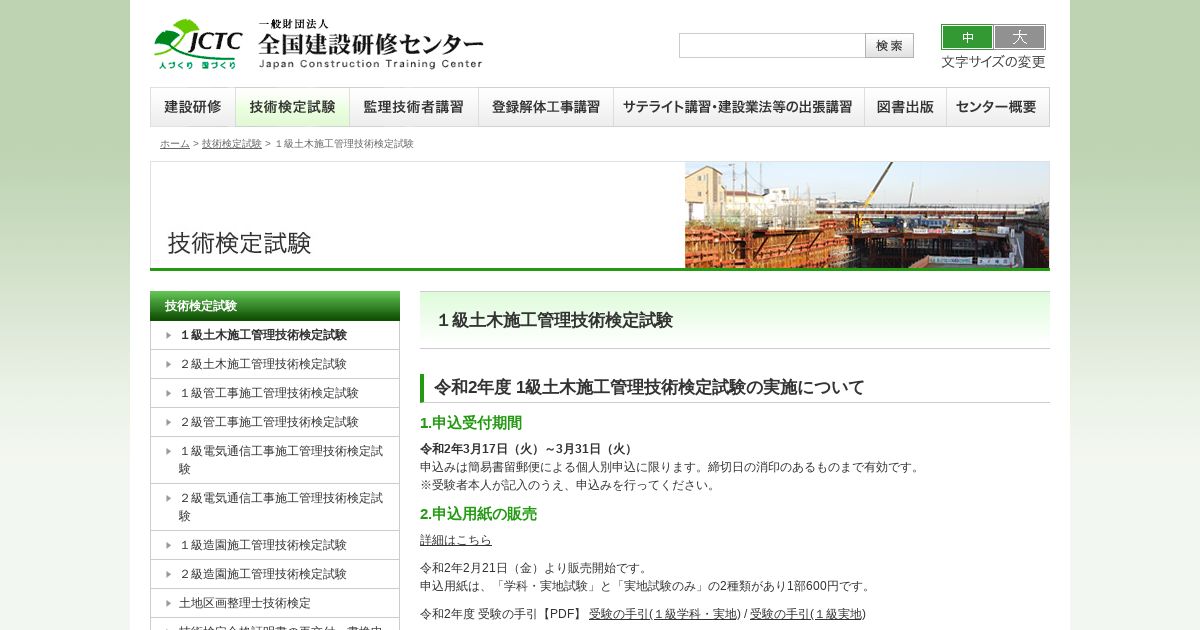
Task: Open the センター概要 menu
Action: [x=997, y=107]
